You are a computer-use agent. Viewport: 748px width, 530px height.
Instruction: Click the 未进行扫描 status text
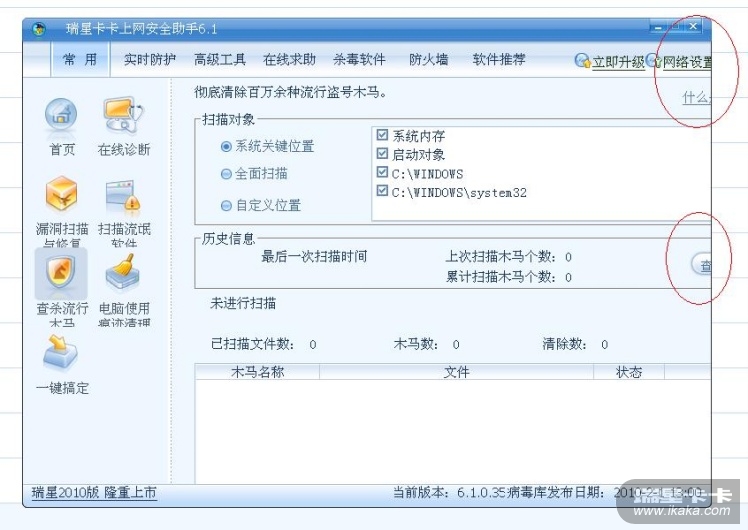click(x=243, y=303)
